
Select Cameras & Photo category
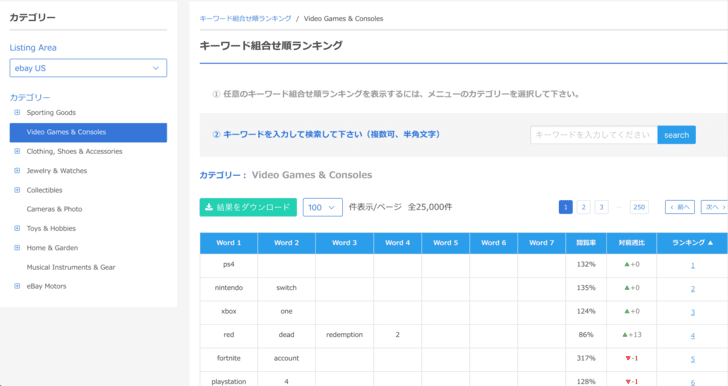(54, 209)
